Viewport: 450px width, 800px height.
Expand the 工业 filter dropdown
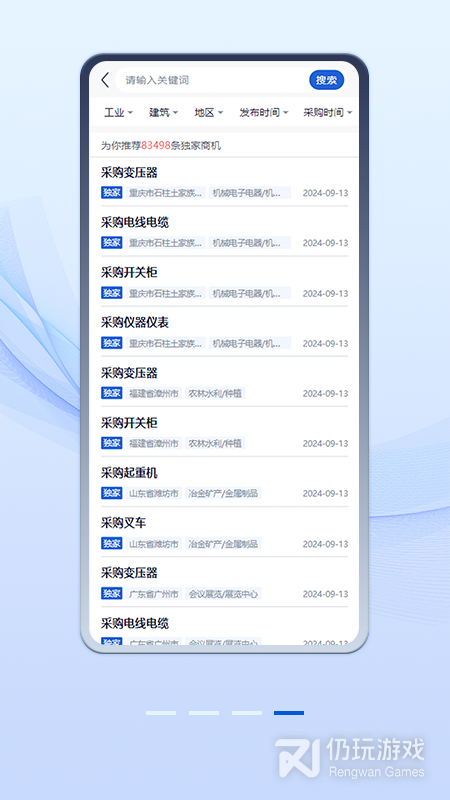[118, 113]
